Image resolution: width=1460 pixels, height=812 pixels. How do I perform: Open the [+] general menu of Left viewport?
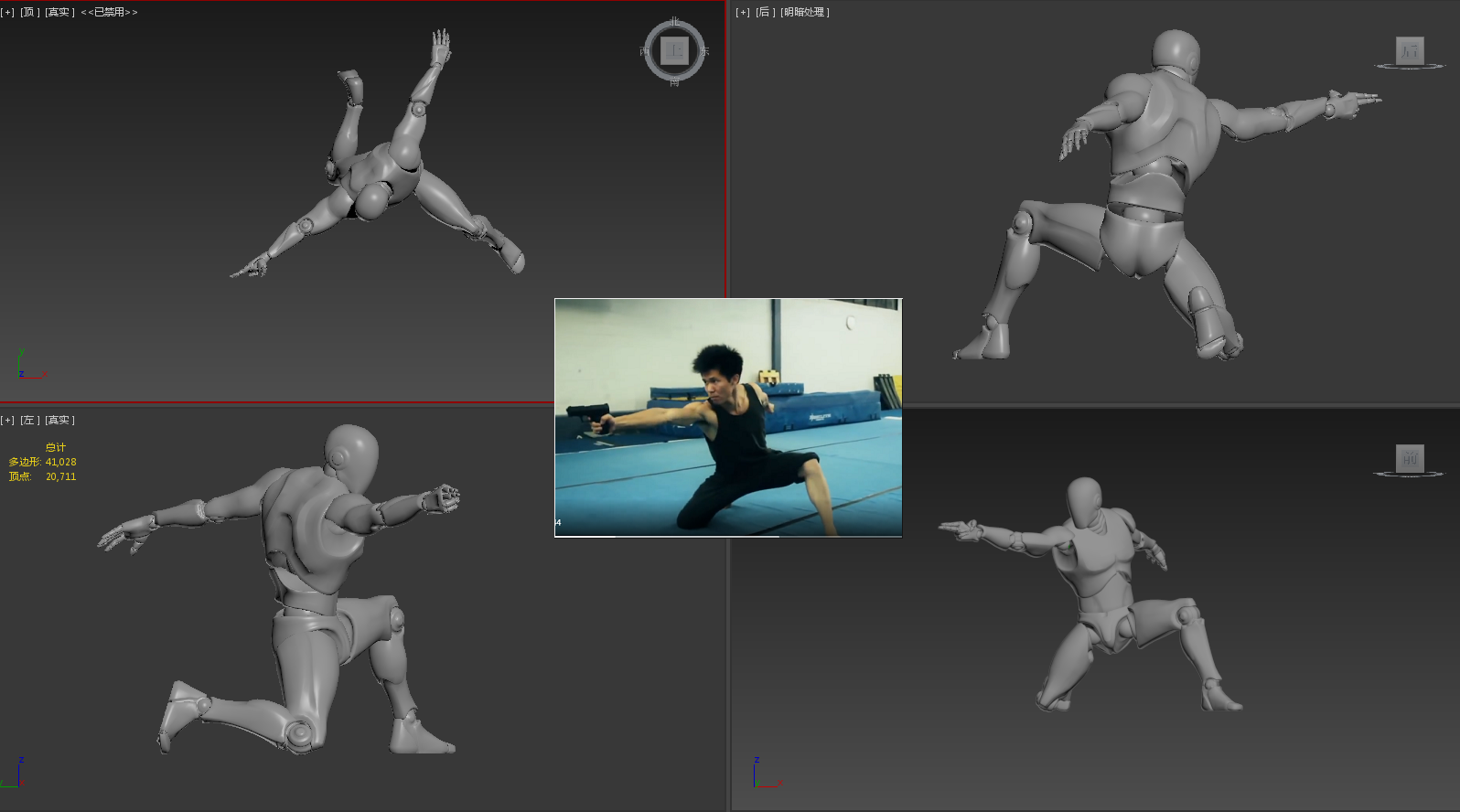[x=8, y=421]
